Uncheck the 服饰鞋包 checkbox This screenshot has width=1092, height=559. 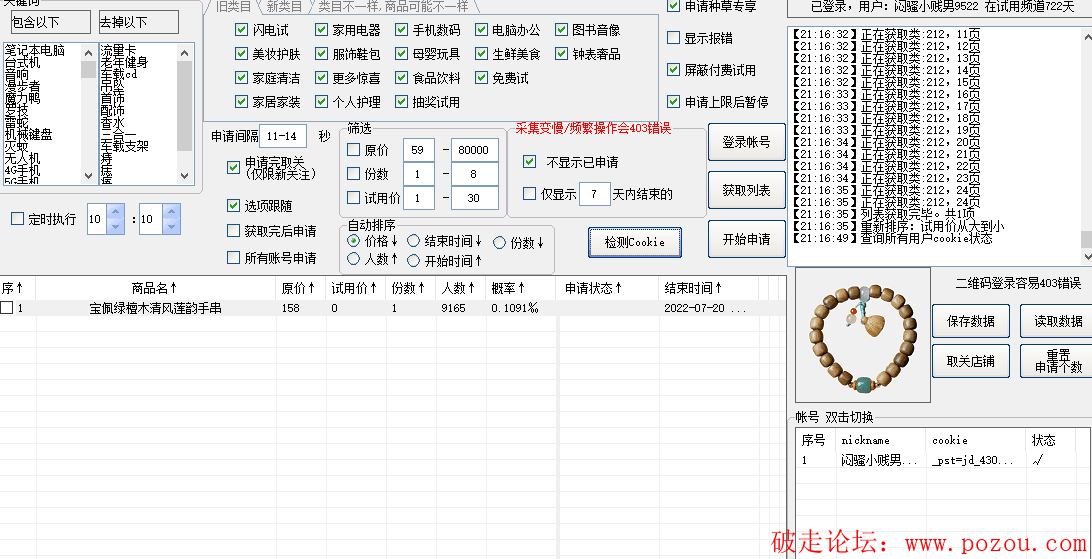[x=321, y=54]
